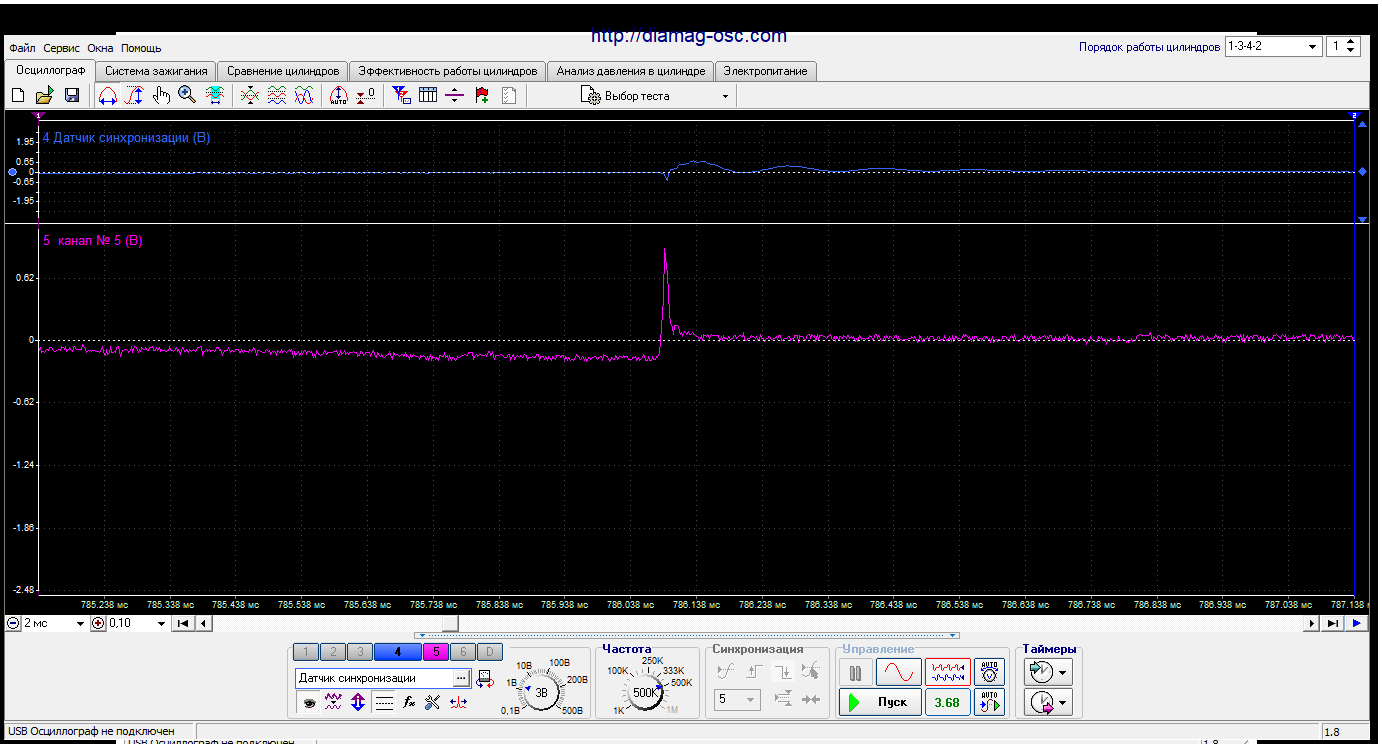Screen dimensions: 1382x744
Task: Click the blue vertical double-arrow icon
Action: tap(358, 703)
